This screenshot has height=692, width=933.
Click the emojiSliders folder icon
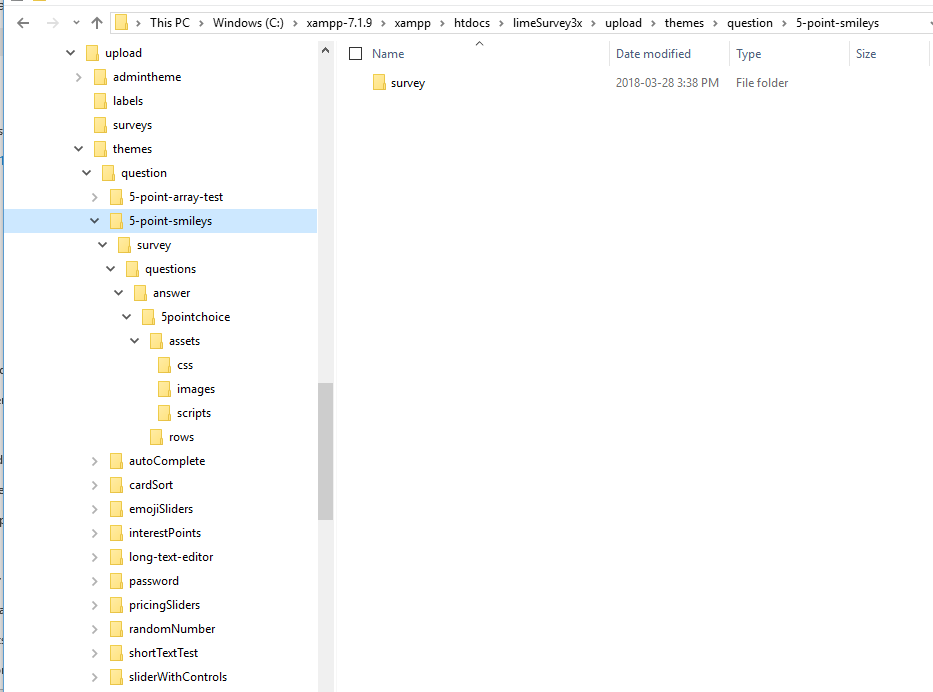point(117,509)
